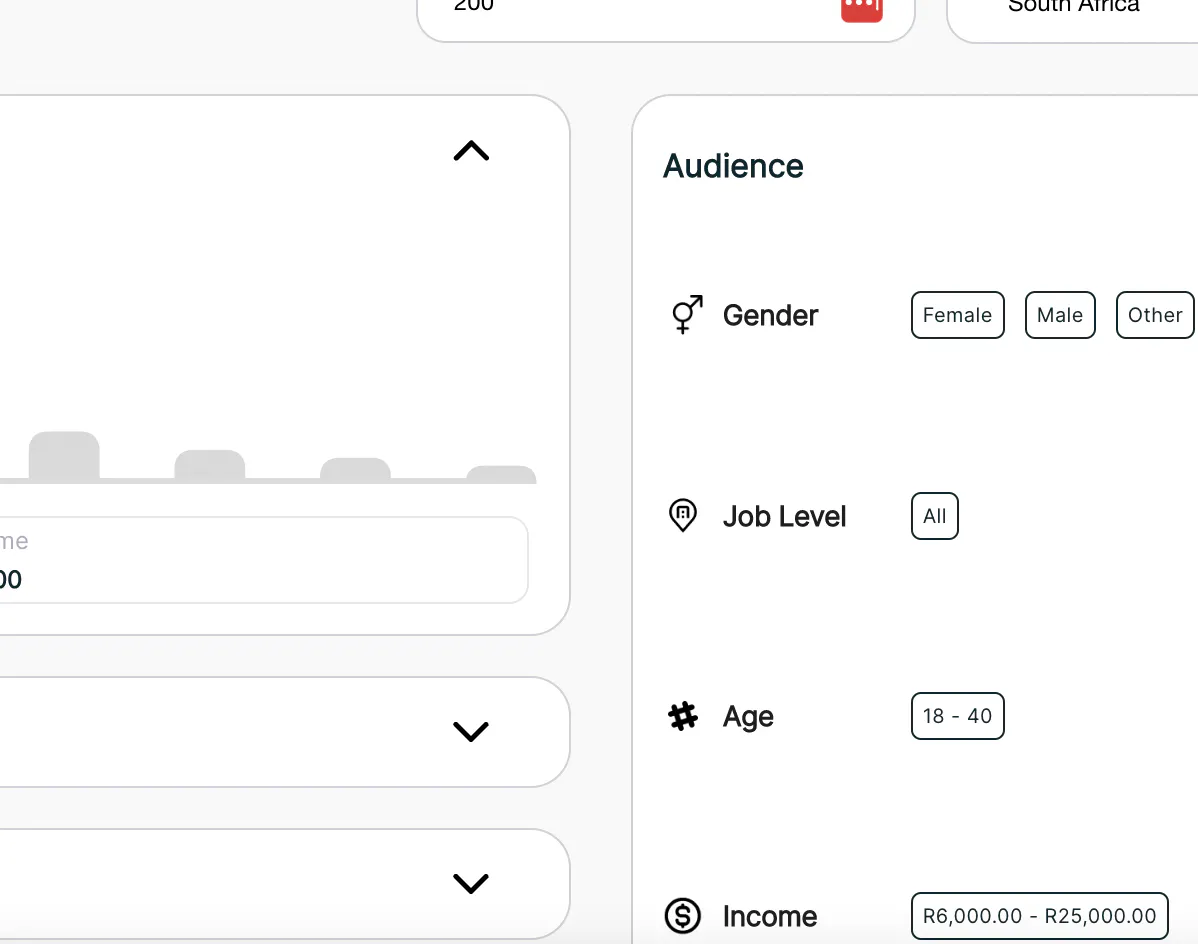Click the red icon in the 200 field
Image resolution: width=1198 pixels, height=944 pixels.
pos(861,9)
